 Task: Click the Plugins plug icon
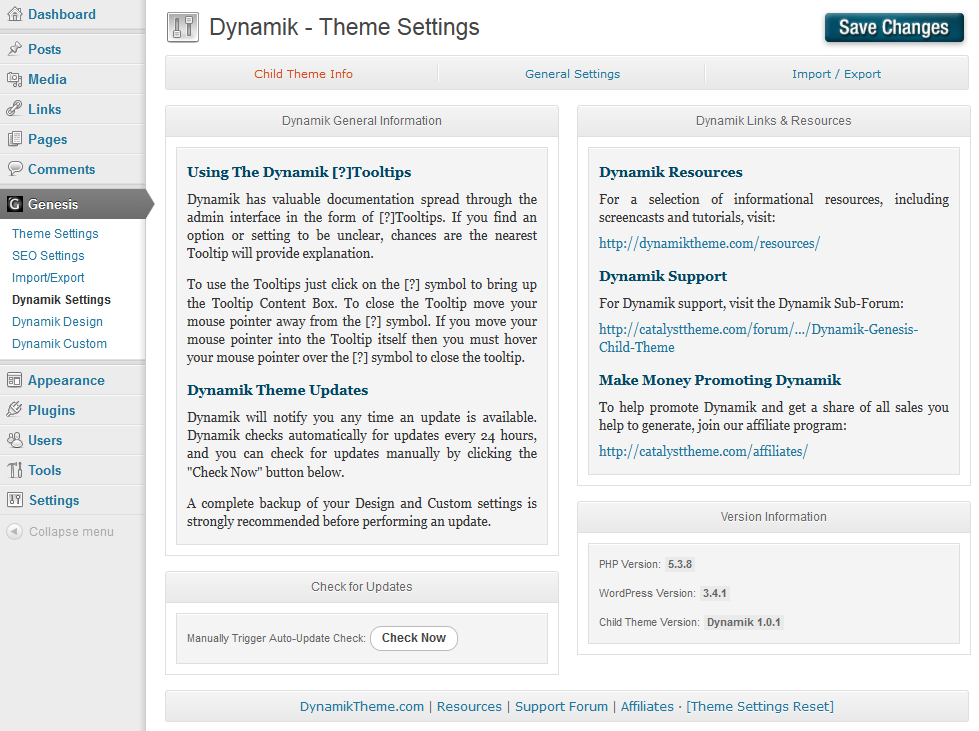coord(14,410)
